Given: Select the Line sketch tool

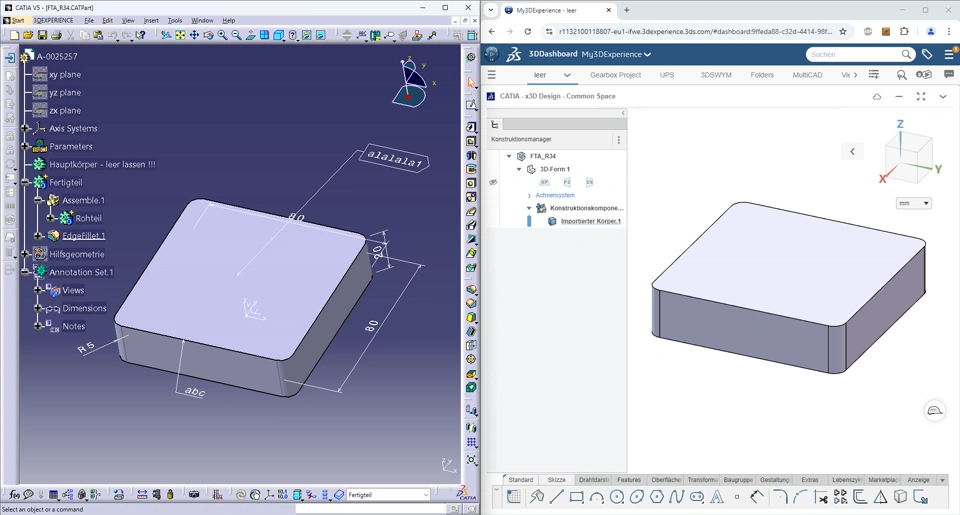Looking at the screenshot, I should pyautogui.click(x=557, y=497).
